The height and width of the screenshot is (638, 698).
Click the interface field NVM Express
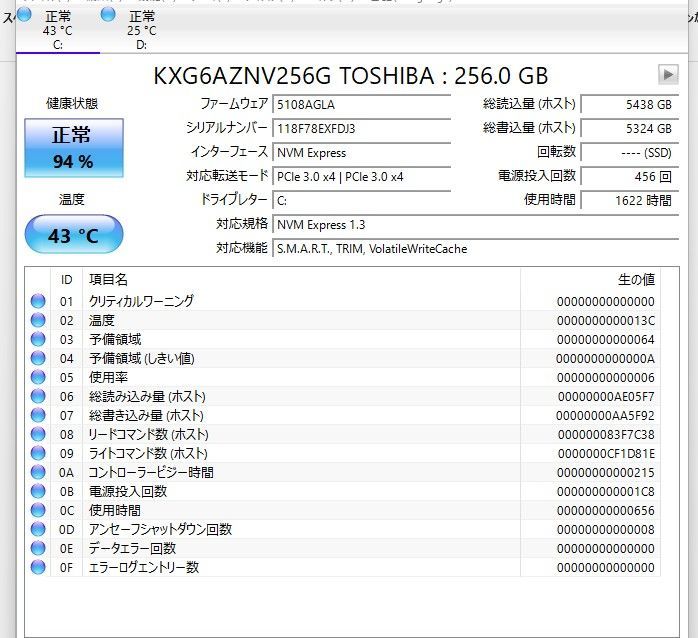[361, 153]
